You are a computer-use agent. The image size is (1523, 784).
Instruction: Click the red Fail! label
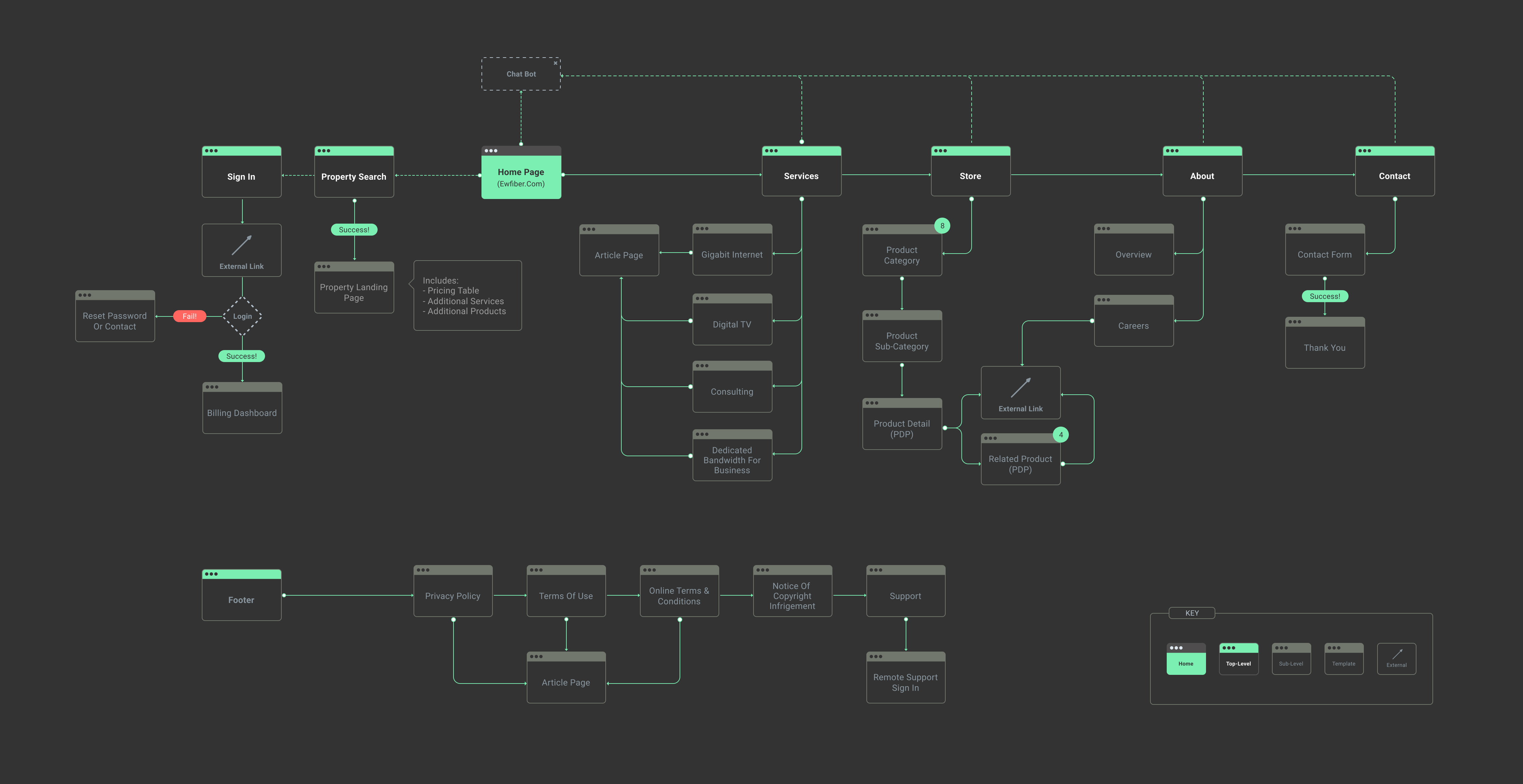coord(190,316)
